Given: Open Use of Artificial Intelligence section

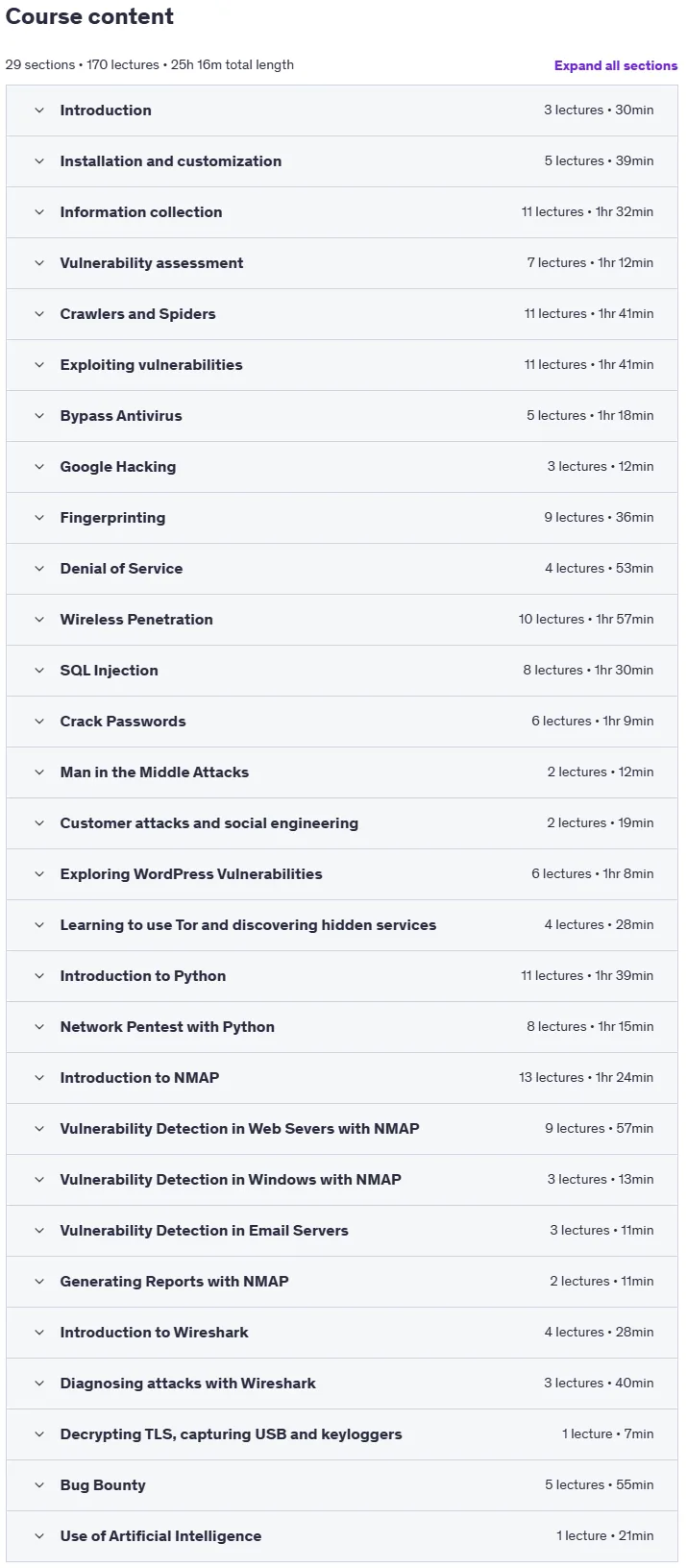Looking at the screenshot, I should [x=342, y=1536].
